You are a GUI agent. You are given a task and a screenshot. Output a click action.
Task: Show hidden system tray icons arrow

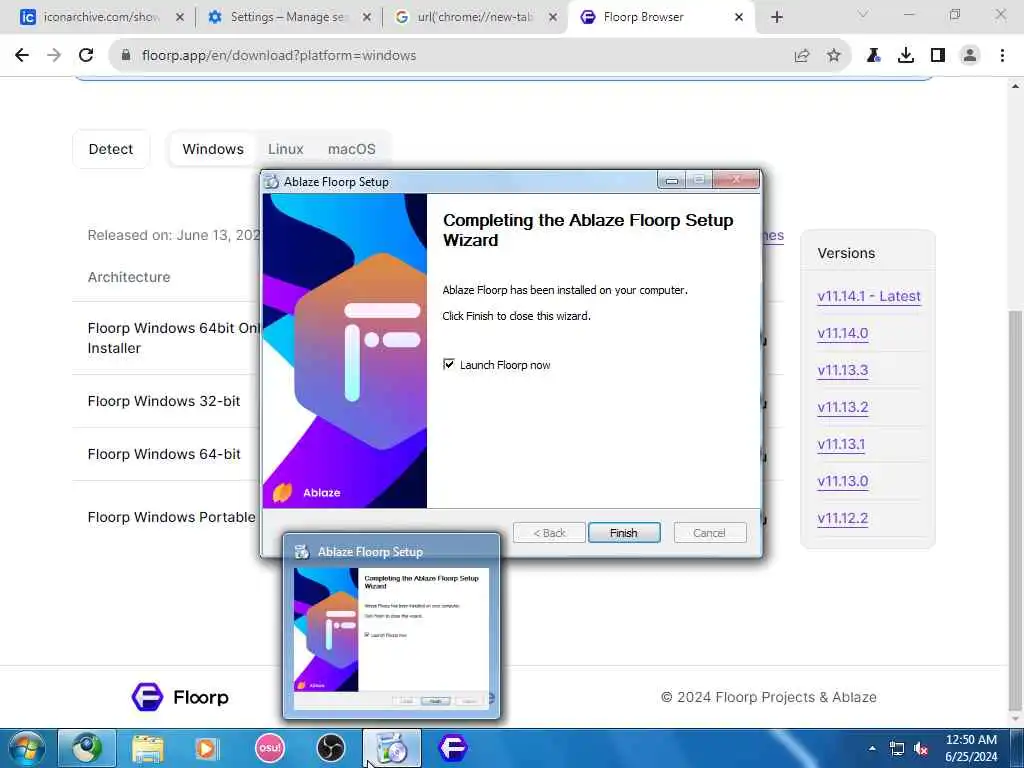point(872,748)
